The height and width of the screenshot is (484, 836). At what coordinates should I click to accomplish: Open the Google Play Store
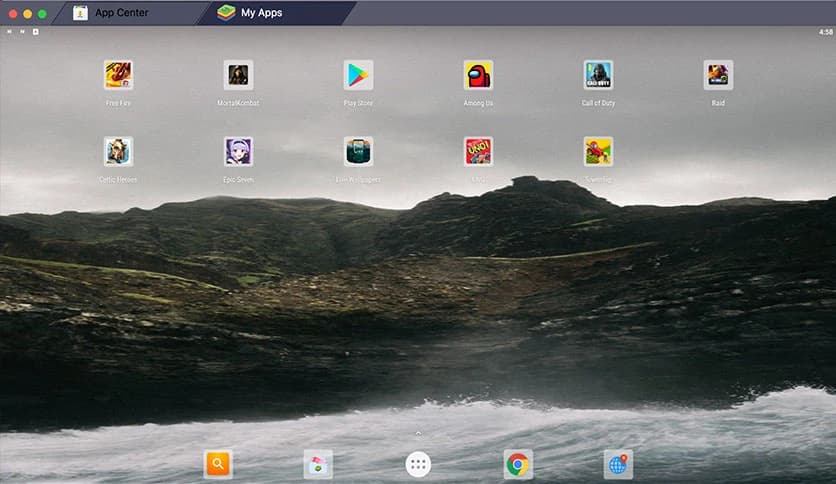coord(358,75)
